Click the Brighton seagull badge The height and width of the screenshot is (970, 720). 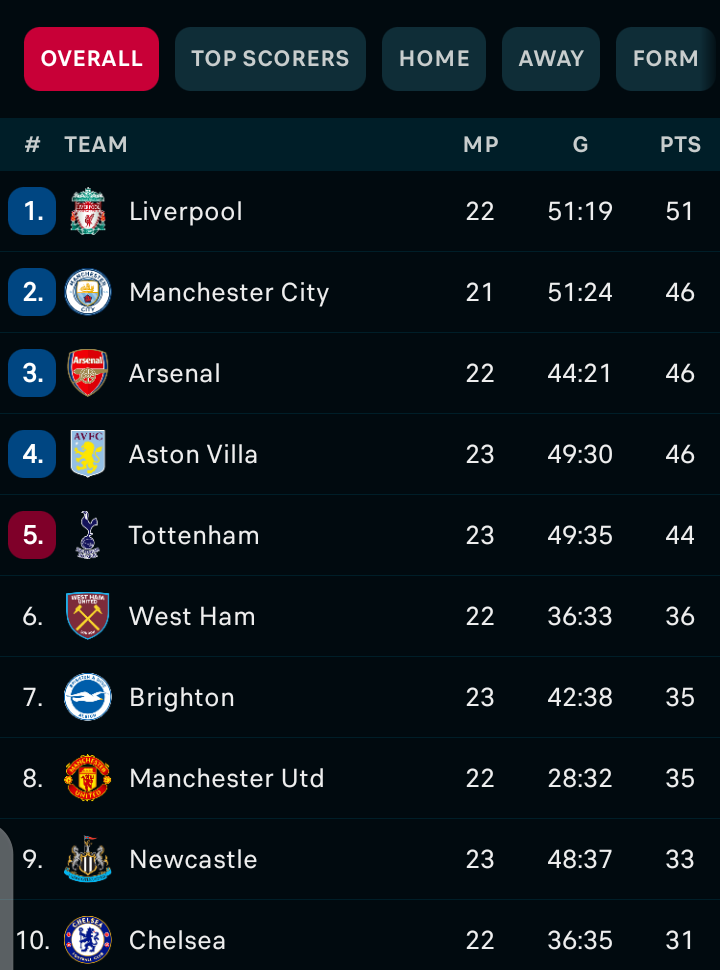click(88, 697)
